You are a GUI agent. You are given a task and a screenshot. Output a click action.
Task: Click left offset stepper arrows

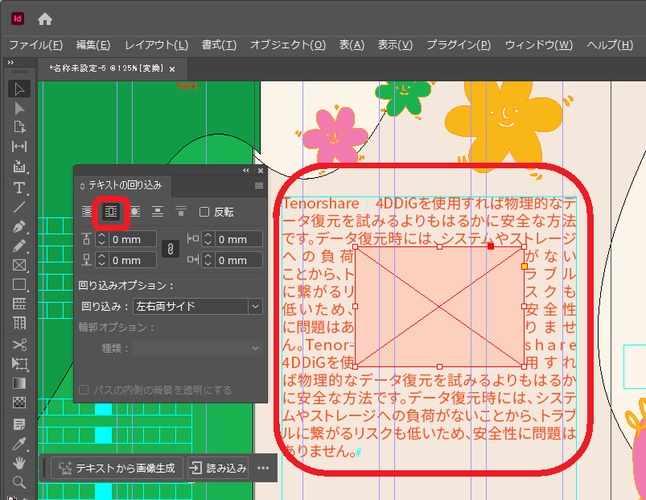208,239
